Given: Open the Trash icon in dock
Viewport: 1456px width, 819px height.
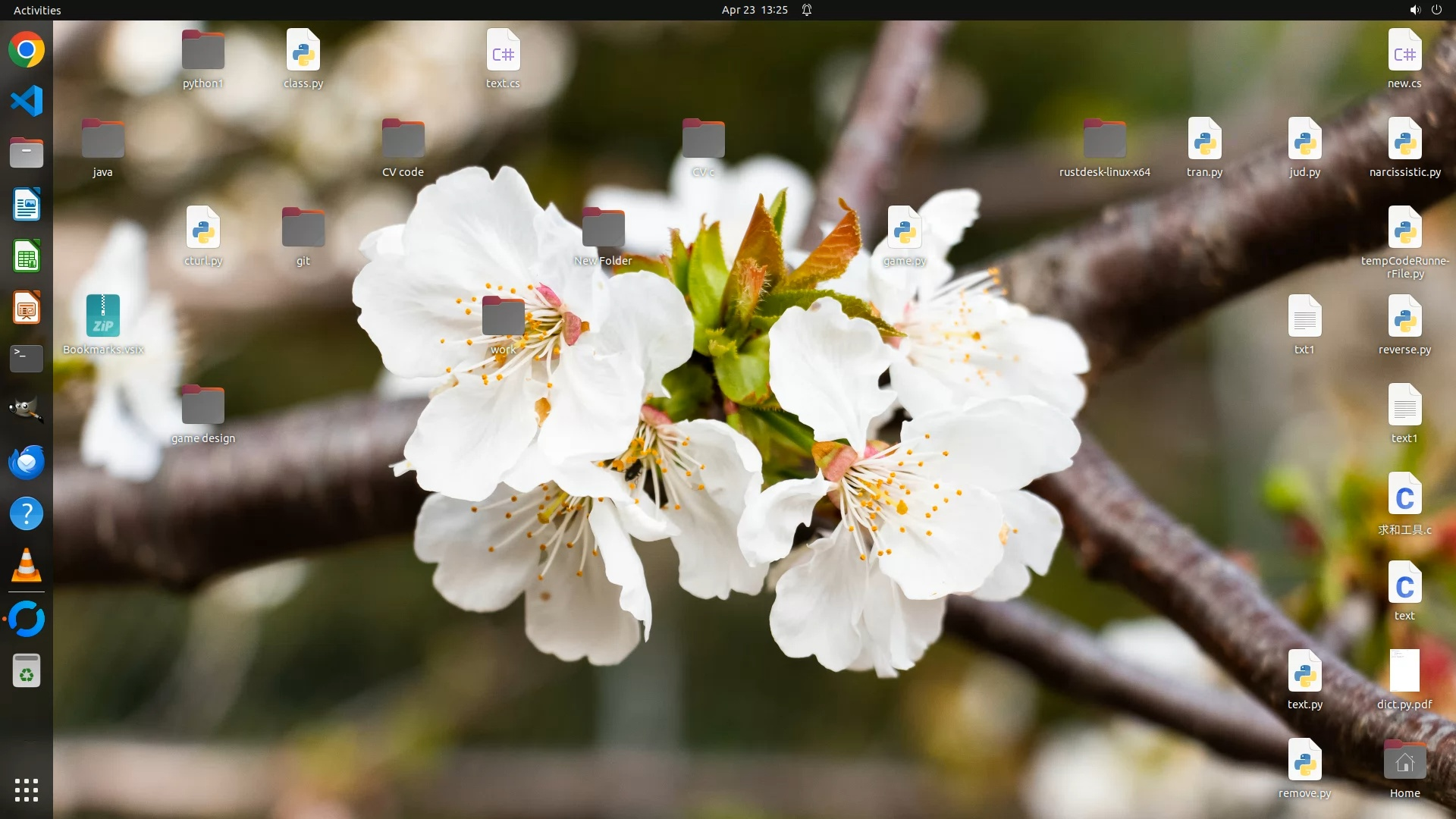Looking at the screenshot, I should tap(27, 671).
